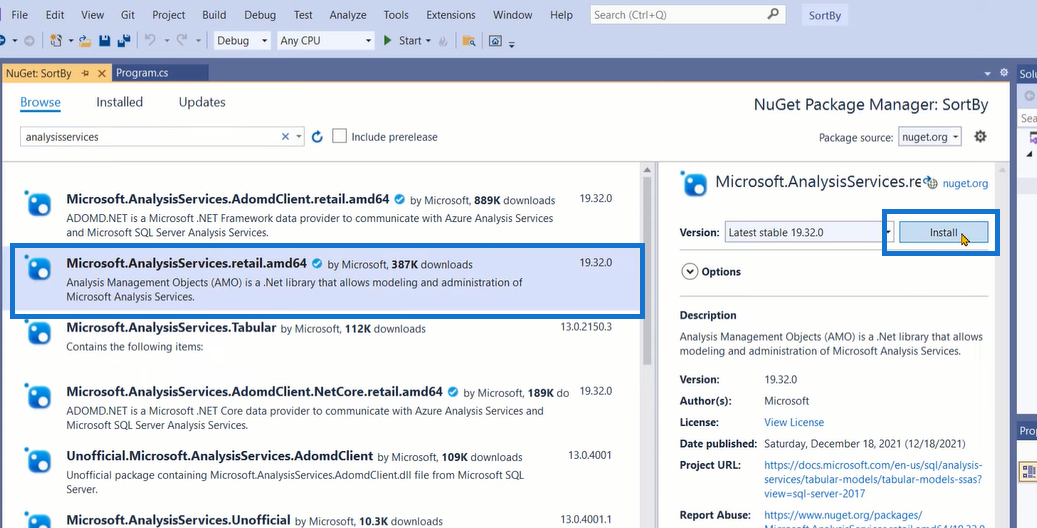This screenshot has height=528, width=1037.
Task: Click the Open File folder icon
Action: pos(85,41)
